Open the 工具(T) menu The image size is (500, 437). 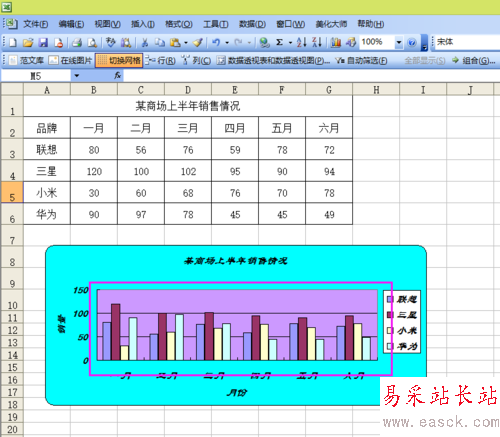(216, 24)
